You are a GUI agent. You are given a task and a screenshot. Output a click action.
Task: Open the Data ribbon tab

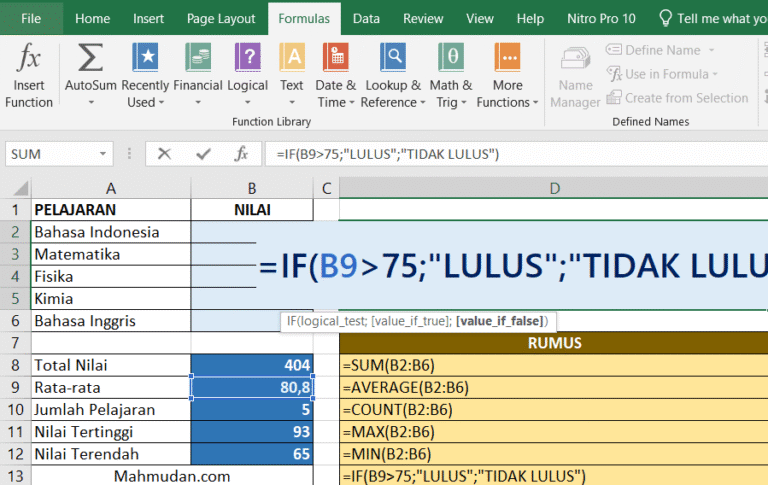pos(366,18)
